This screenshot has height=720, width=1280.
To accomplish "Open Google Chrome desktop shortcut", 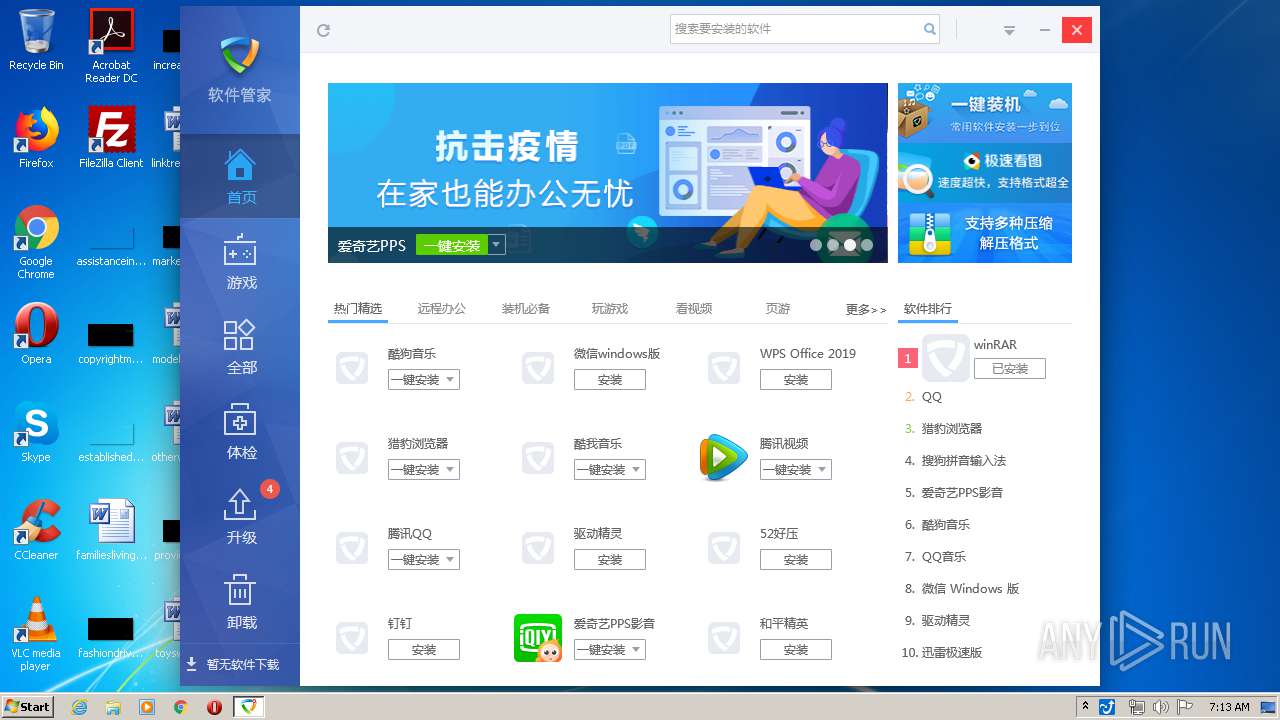I will tap(36, 242).
